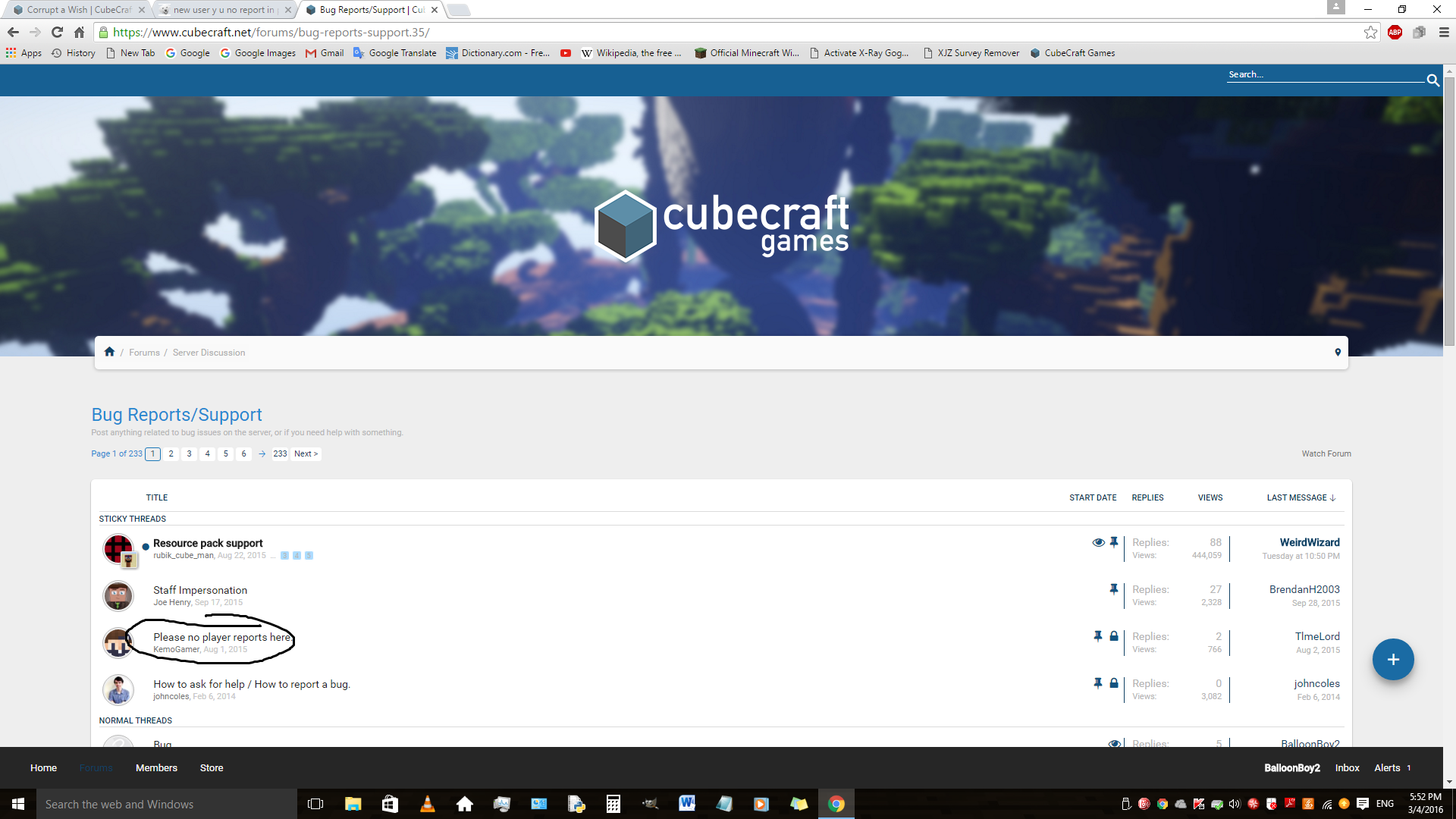This screenshot has height=819, width=1456.
Task: Open Joe Henry's avatar on Staff Impersonation
Action: click(118, 596)
